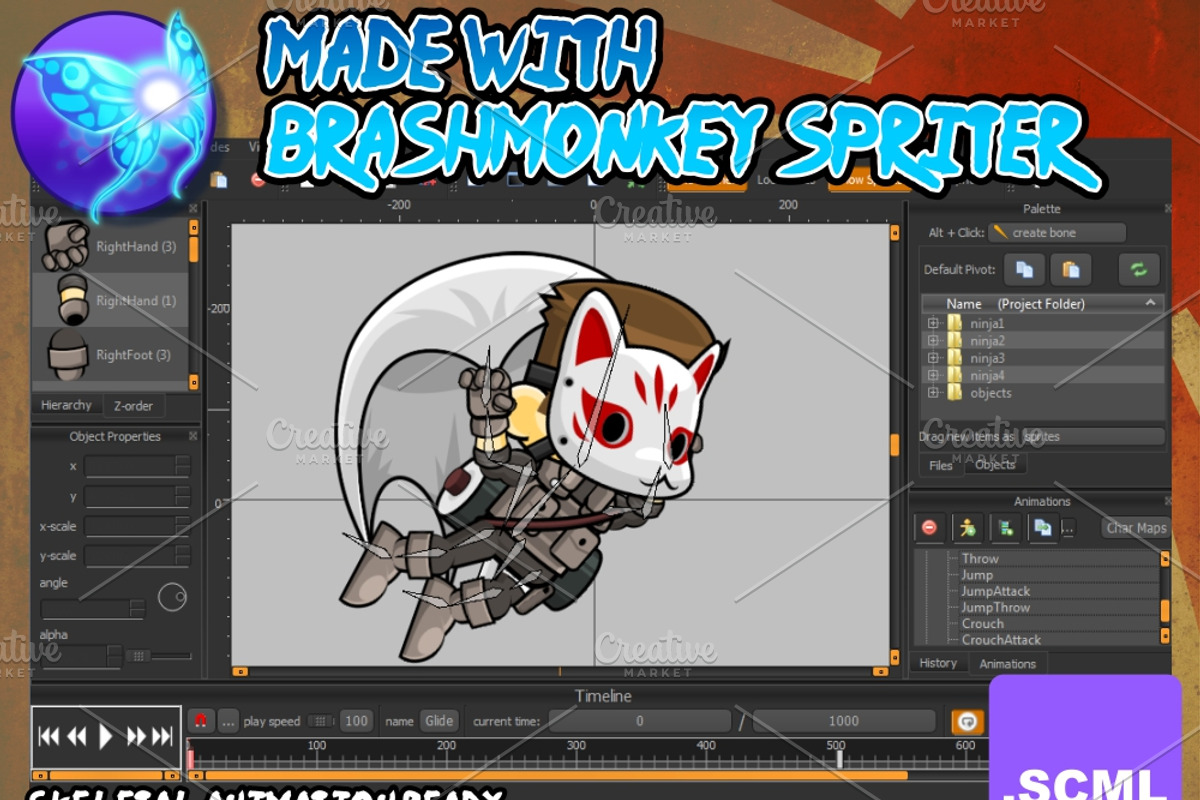This screenshot has width=1200, height=800.
Task: Switch to the Animations tab
Action: 1008,664
